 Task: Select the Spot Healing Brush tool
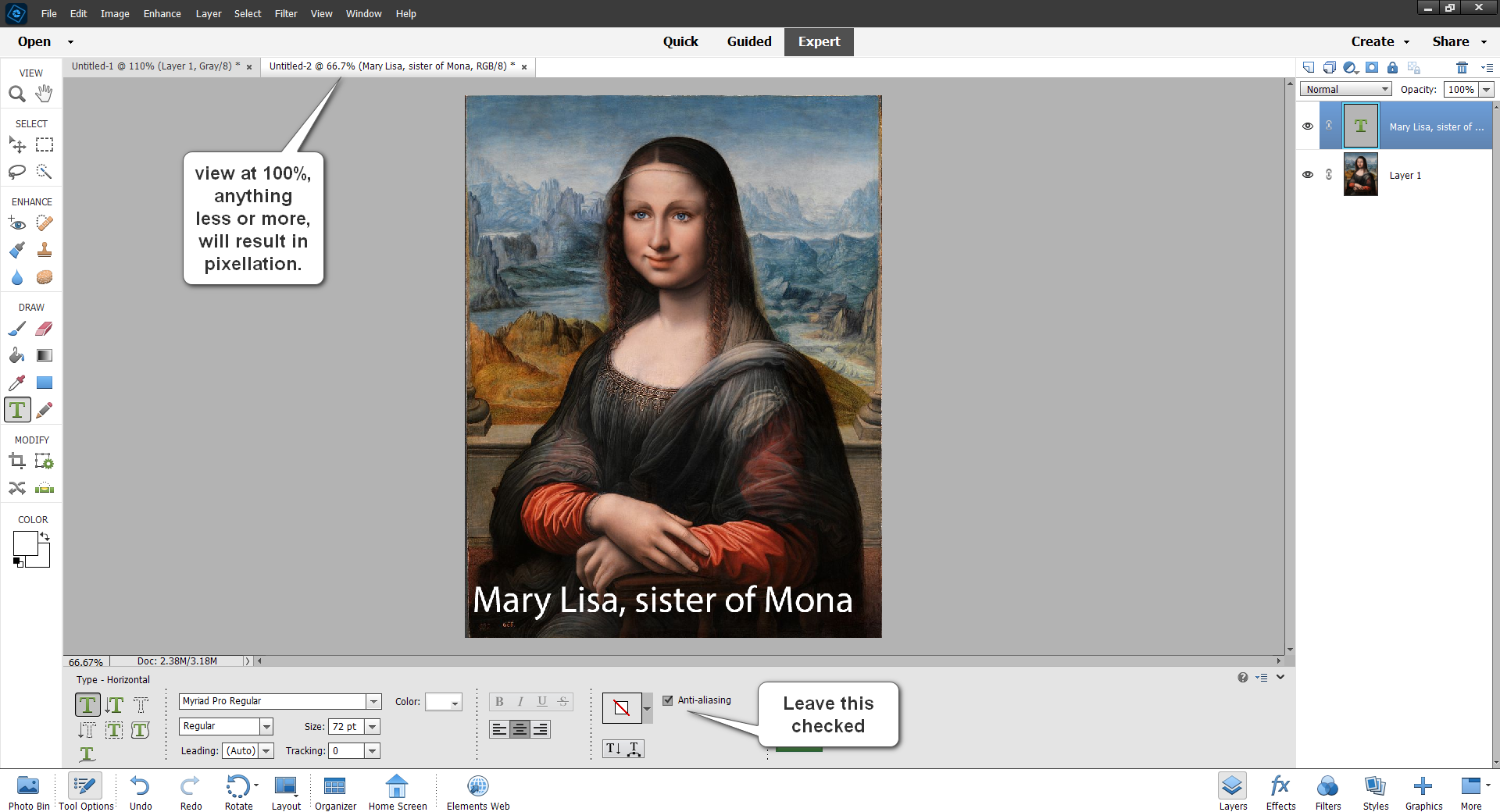tap(45, 223)
